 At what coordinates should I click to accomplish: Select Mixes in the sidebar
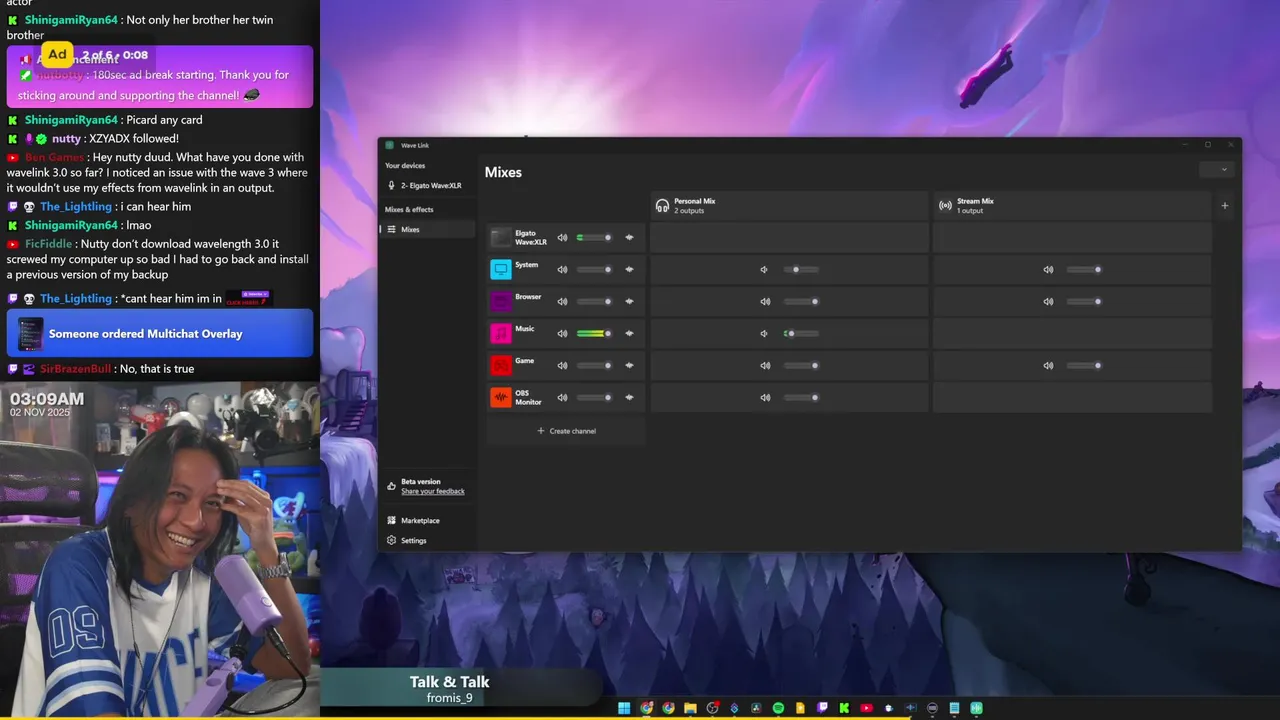[x=429, y=229]
